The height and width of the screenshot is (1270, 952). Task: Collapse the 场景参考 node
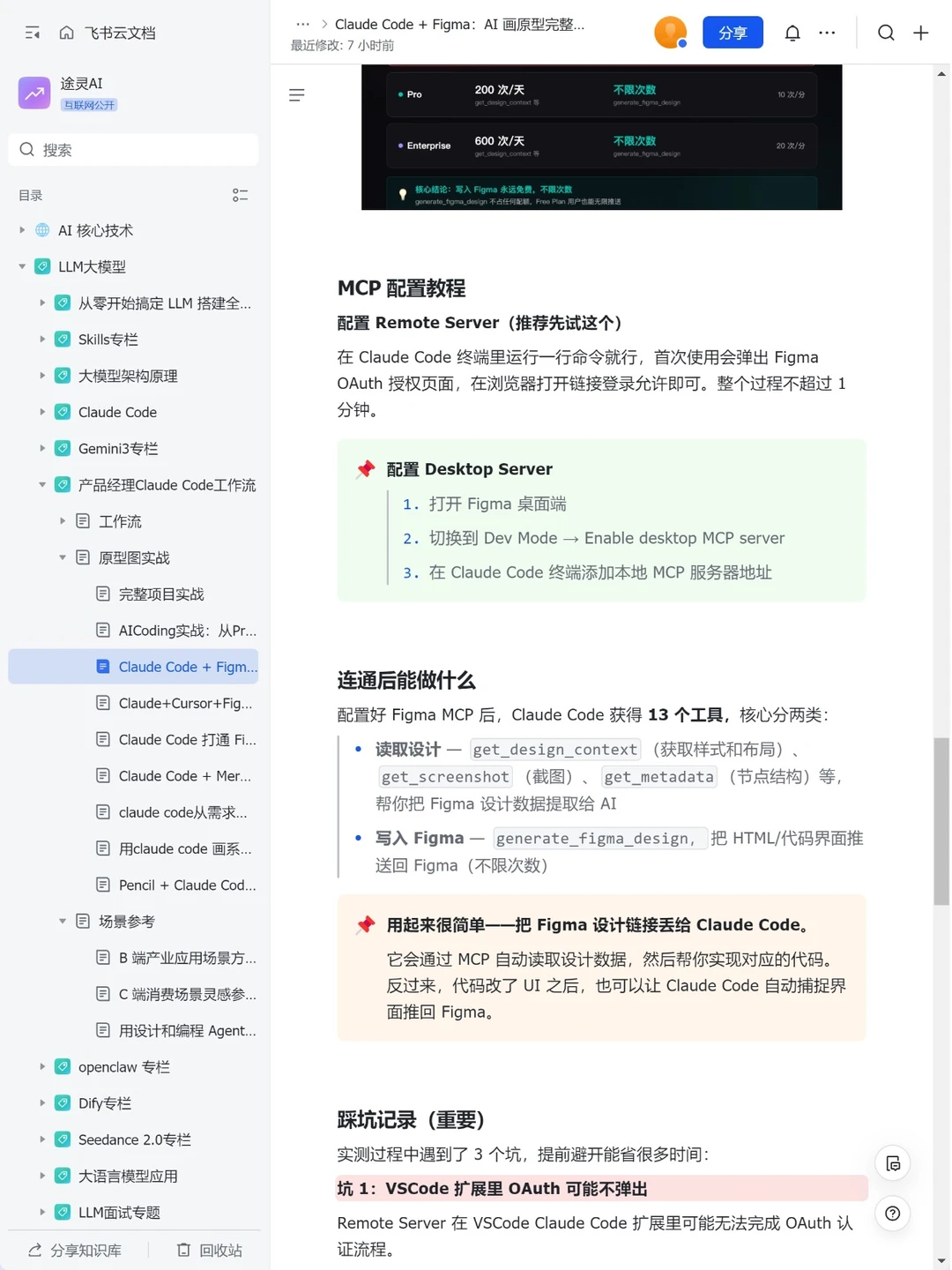pos(63,921)
